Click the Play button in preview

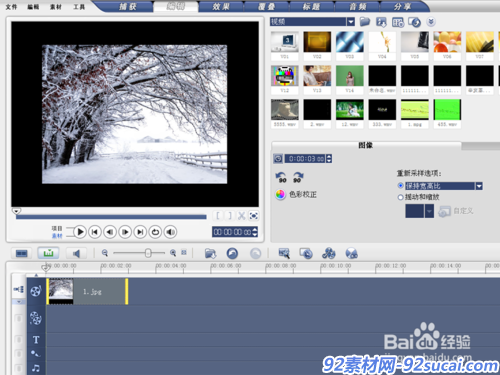tap(80, 232)
